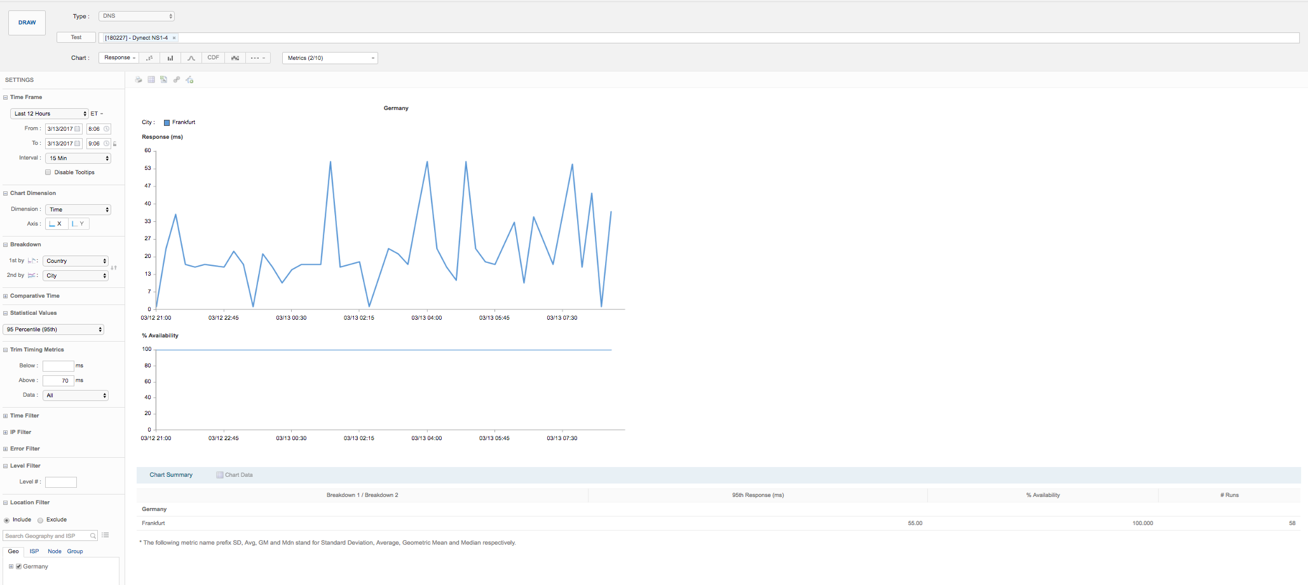The image size is (1308, 585).
Task: Open the more chart types dropdown
Action: tap(258, 58)
